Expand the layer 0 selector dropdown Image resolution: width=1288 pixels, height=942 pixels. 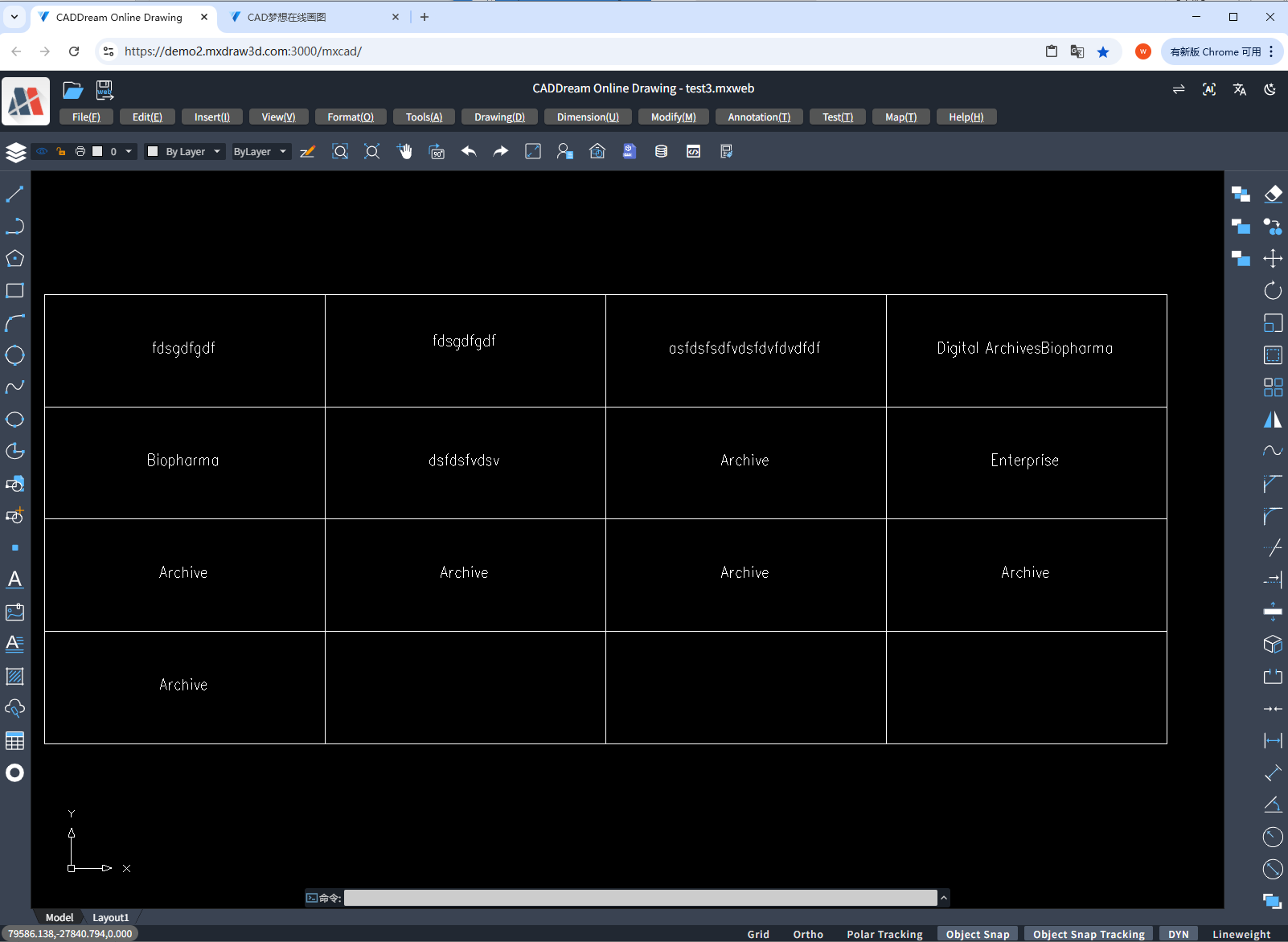pyautogui.click(x=127, y=151)
